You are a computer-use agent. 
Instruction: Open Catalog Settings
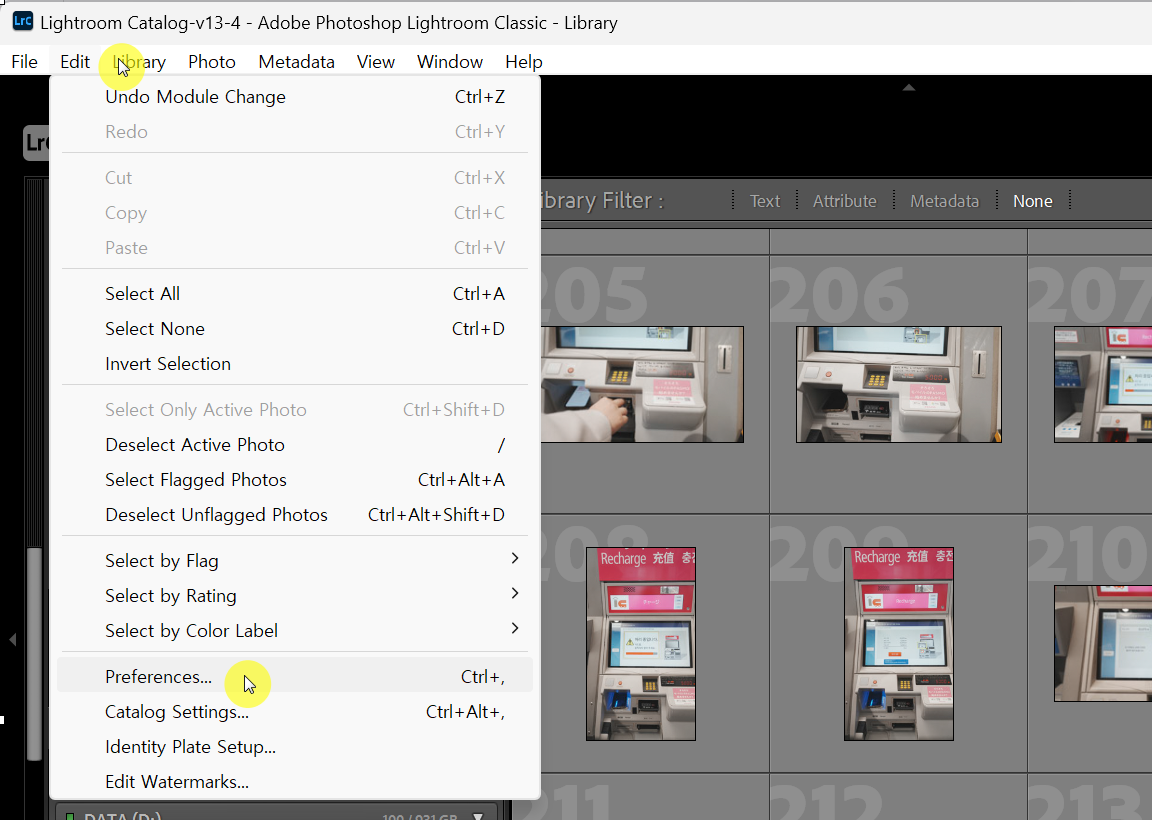[x=295, y=712]
